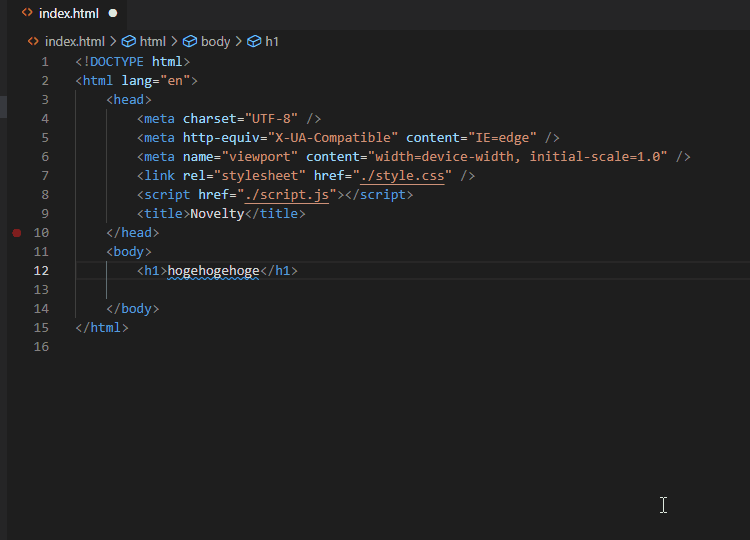Click line number 12 in the gutter
The width and height of the screenshot is (750, 540).
point(40,271)
